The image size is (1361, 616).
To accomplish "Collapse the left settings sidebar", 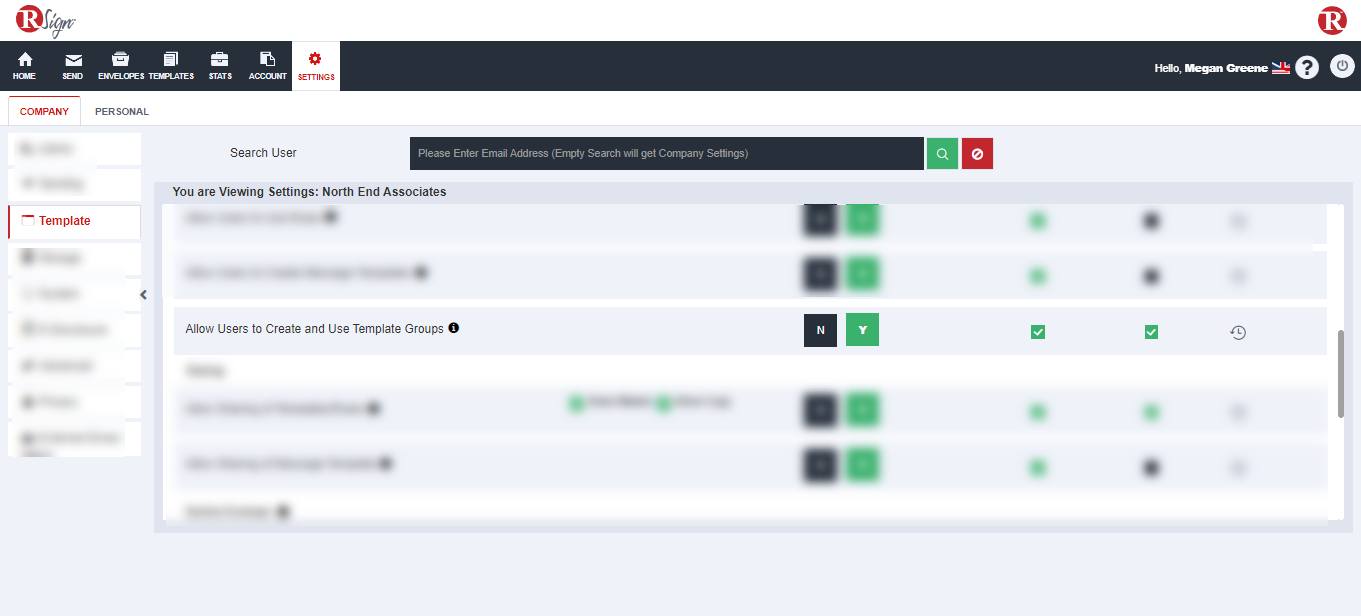I will coord(143,295).
